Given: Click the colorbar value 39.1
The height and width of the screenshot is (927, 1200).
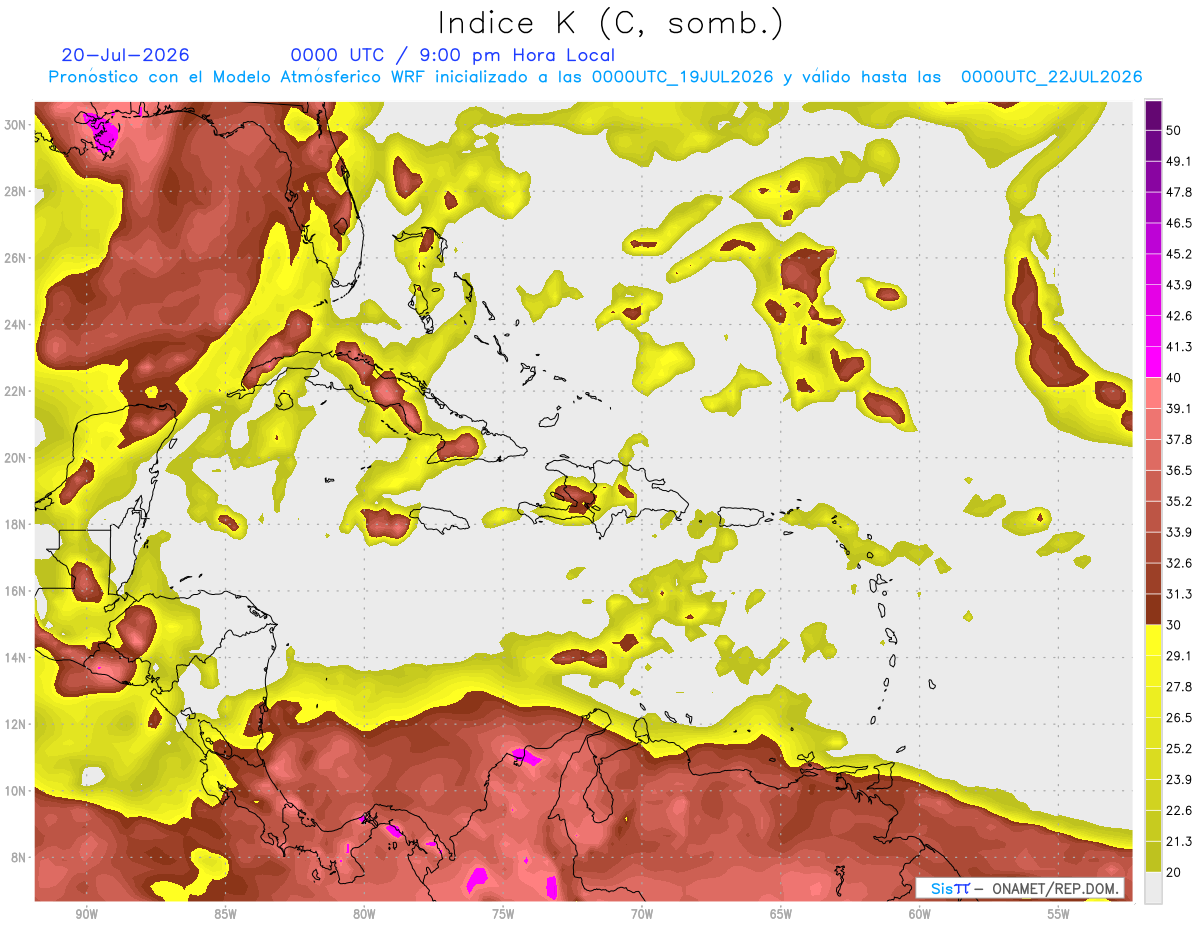Looking at the screenshot, I should pyautogui.click(x=1180, y=408).
